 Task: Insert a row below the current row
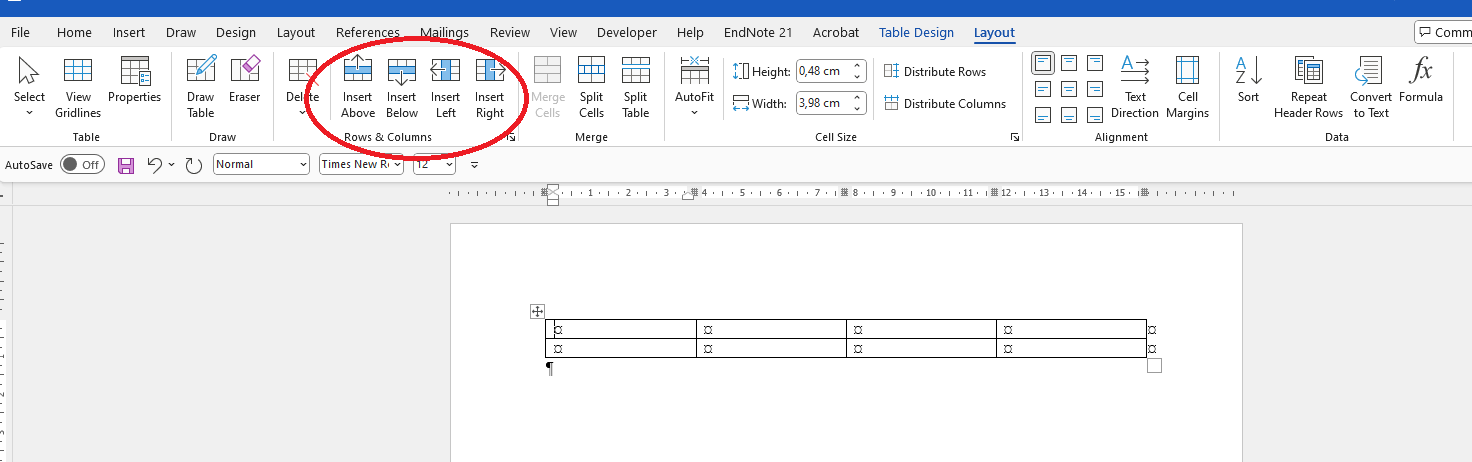tap(402, 87)
